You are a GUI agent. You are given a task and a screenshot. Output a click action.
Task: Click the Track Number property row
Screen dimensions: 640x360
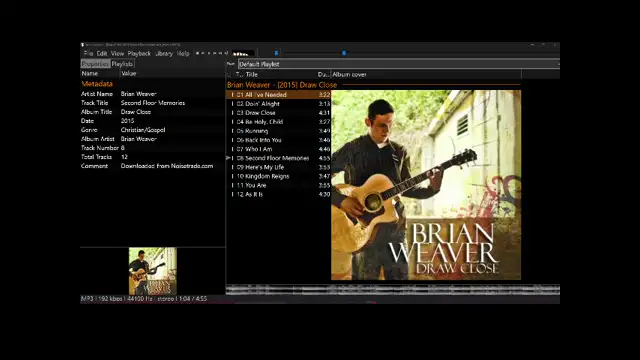tap(153, 148)
